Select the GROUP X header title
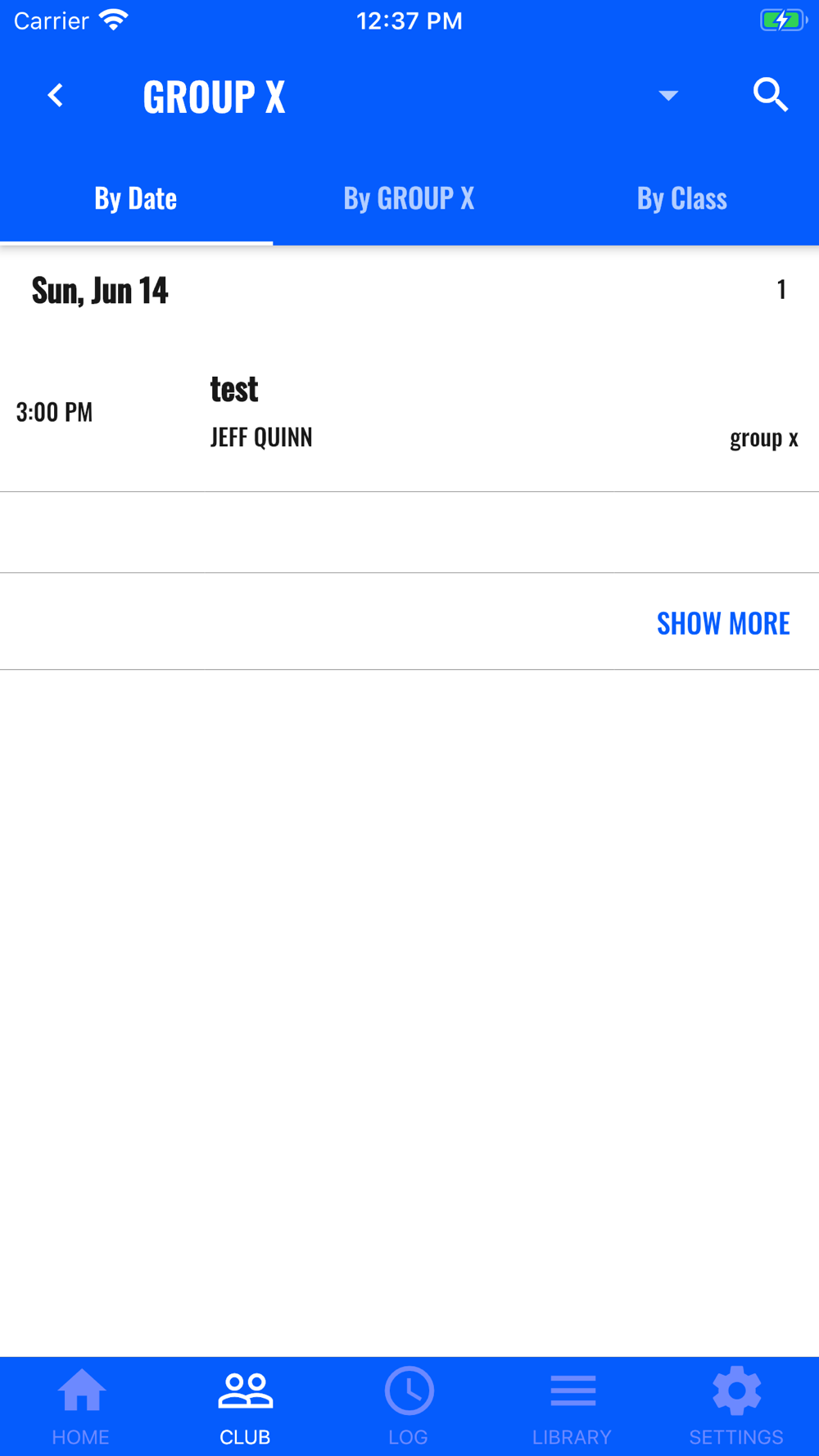Screen dimensions: 819x1456 [214, 97]
